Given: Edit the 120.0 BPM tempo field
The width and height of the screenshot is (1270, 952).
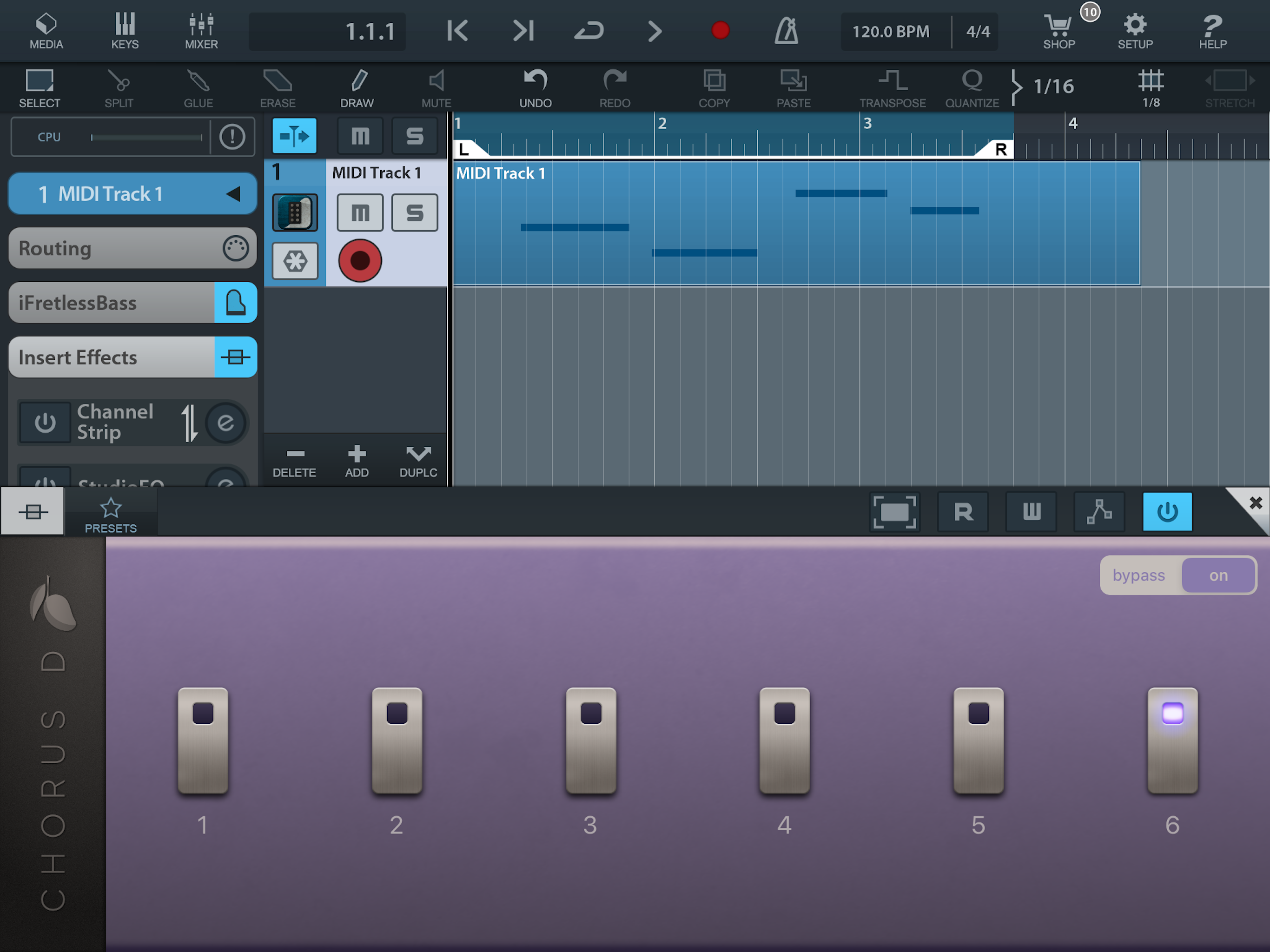Looking at the screenshot, I should click(891, 32).
